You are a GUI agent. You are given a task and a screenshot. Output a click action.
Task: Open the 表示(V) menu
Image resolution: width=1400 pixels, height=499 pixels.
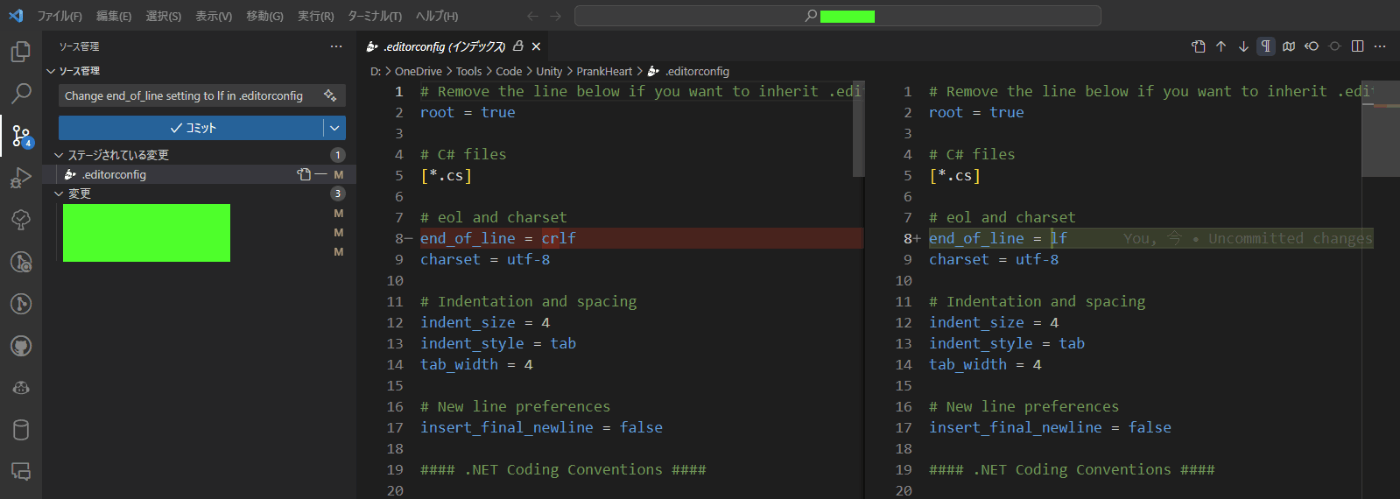(x=213, y=16)
